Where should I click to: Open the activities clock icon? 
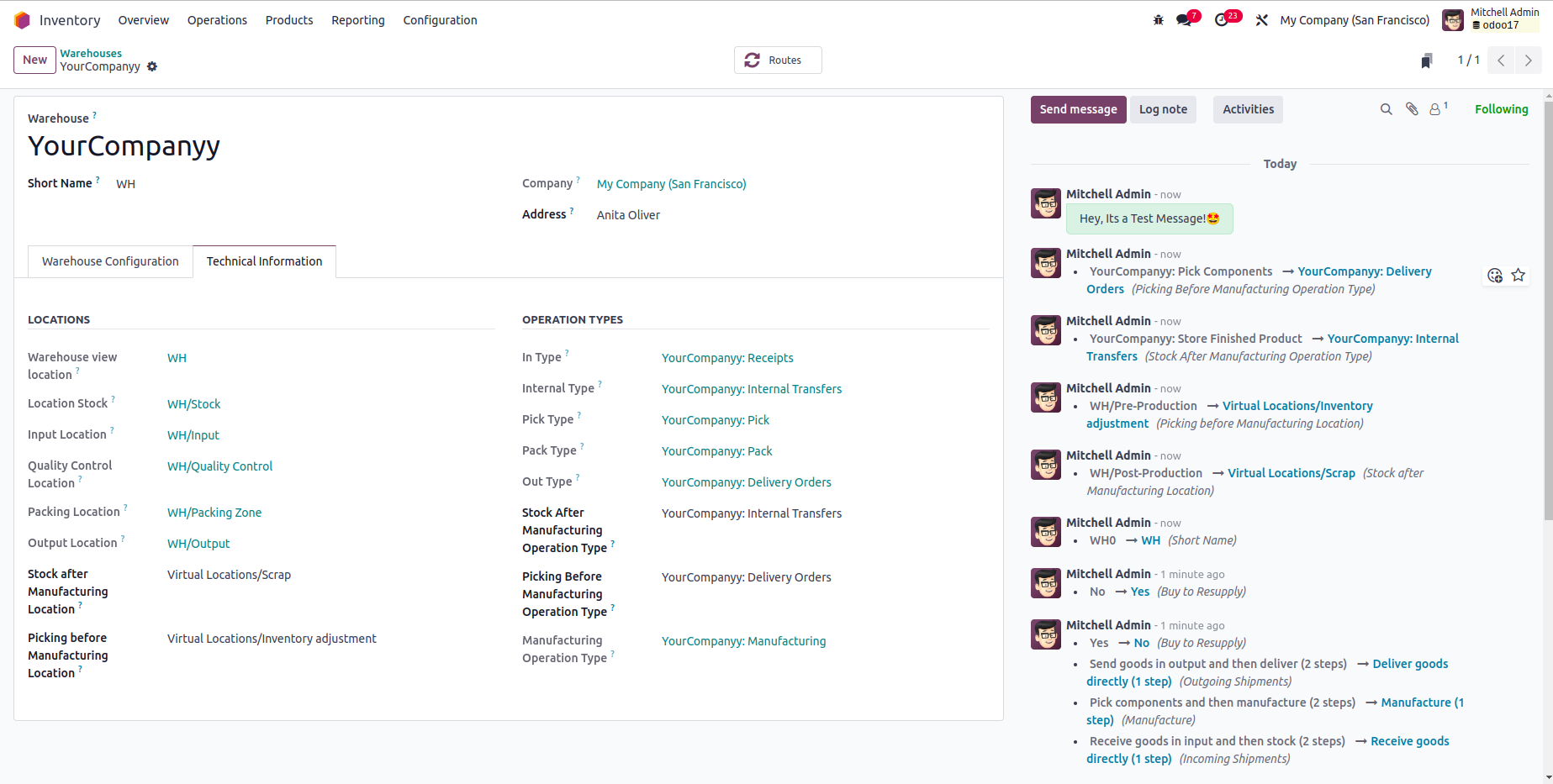pos(1222,20)
